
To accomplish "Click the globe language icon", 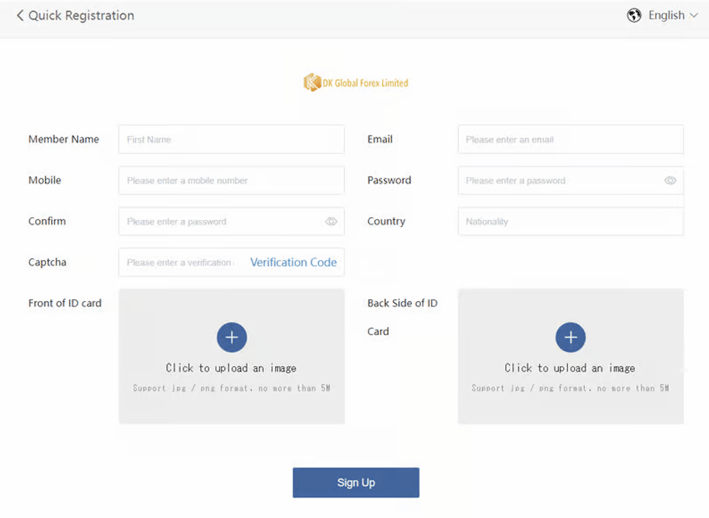I will (634, 15).
